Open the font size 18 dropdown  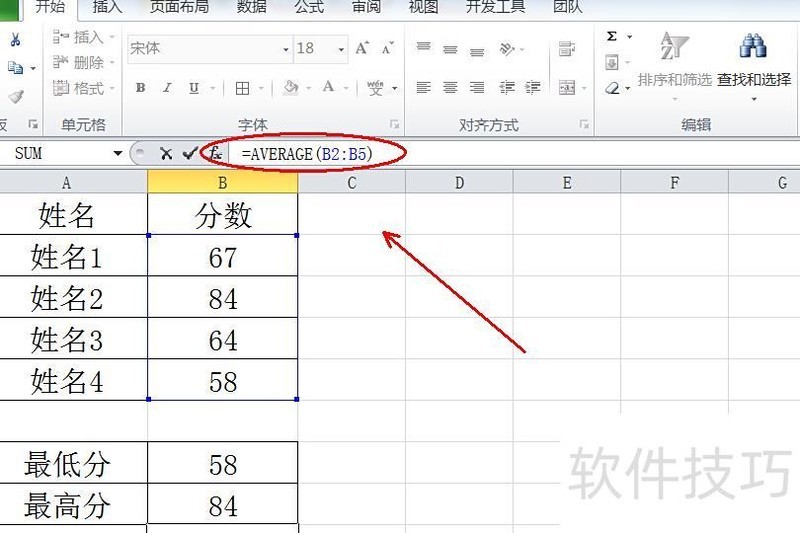tap(341, 49)
